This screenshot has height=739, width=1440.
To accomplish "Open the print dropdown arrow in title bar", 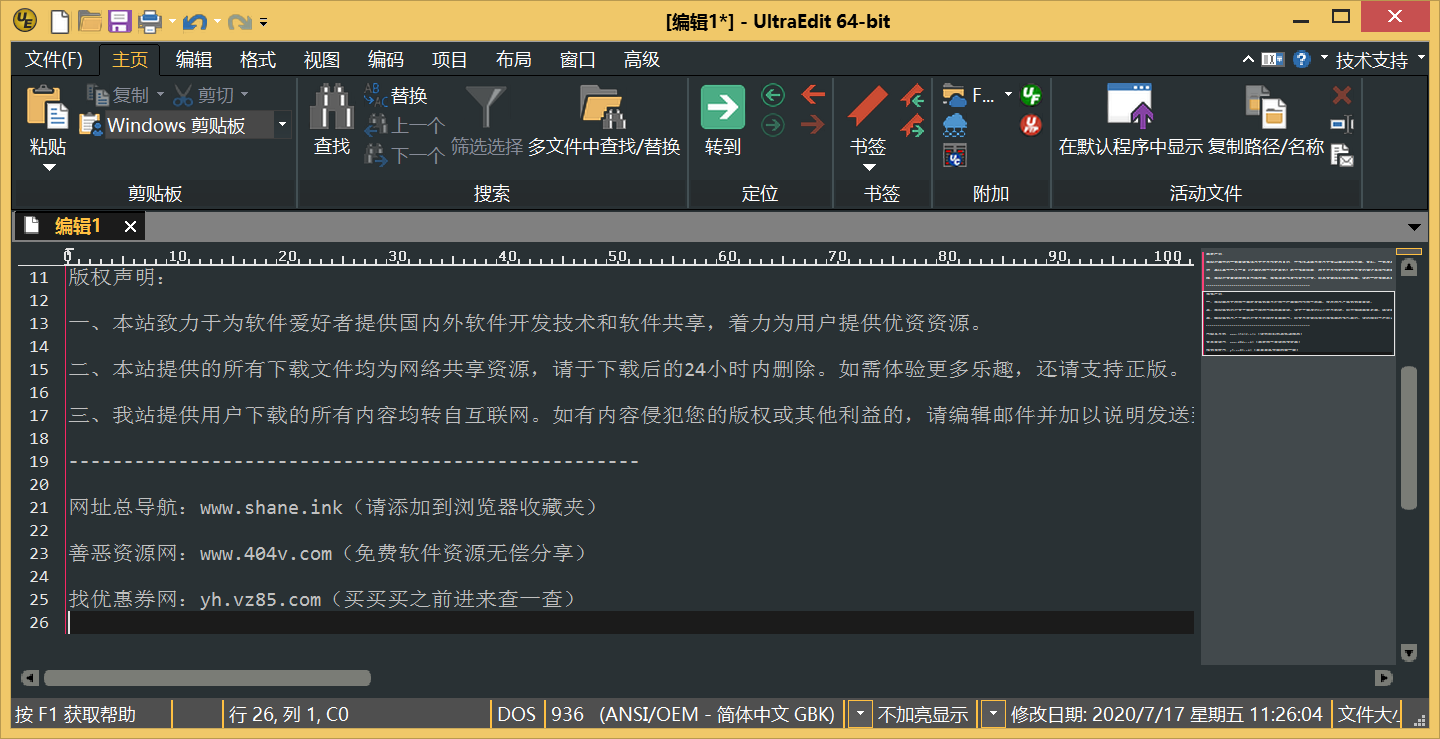I will 172,20.
